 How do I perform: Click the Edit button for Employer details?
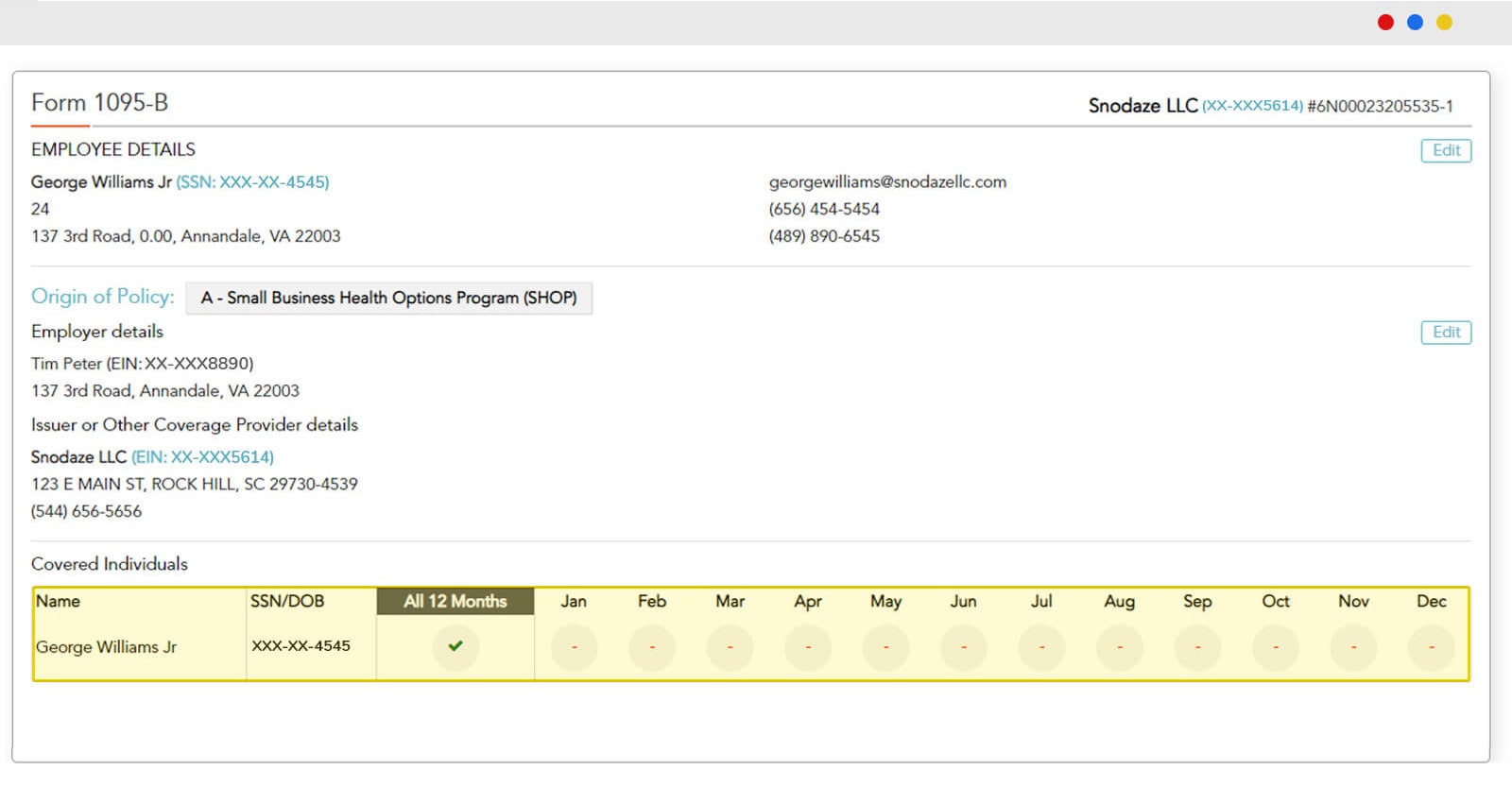point(1445,333)
